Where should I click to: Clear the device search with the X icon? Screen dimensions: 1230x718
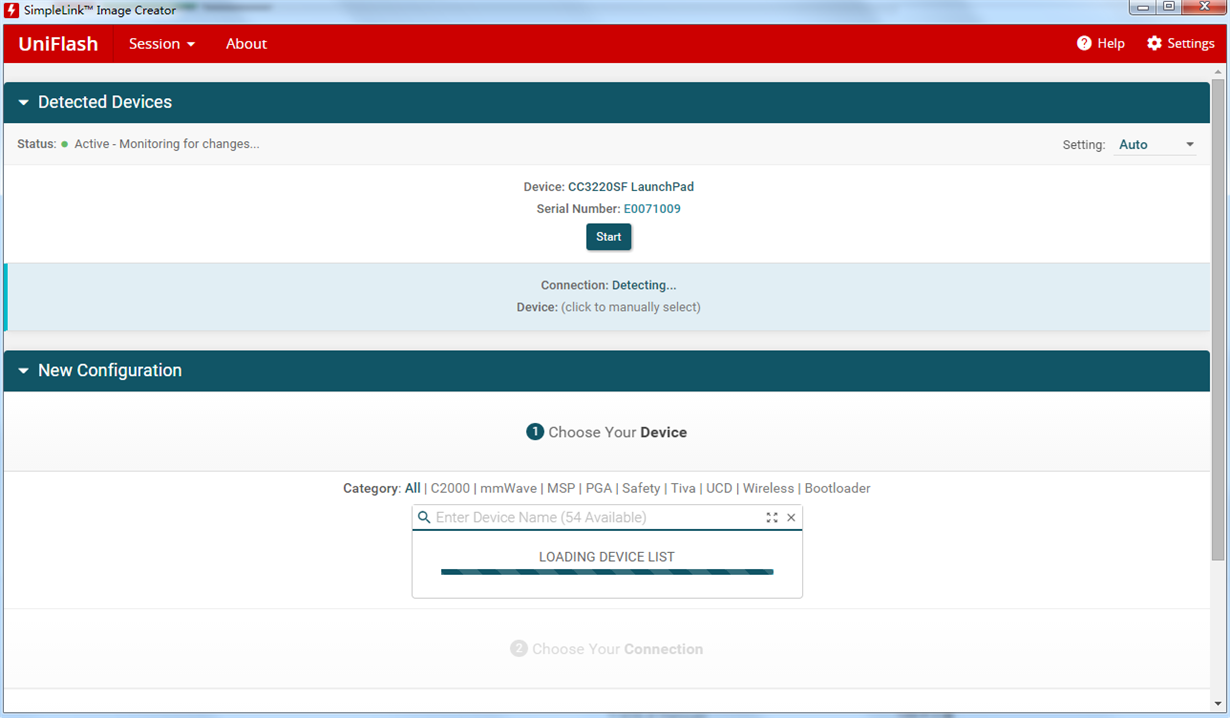[791, 517]
